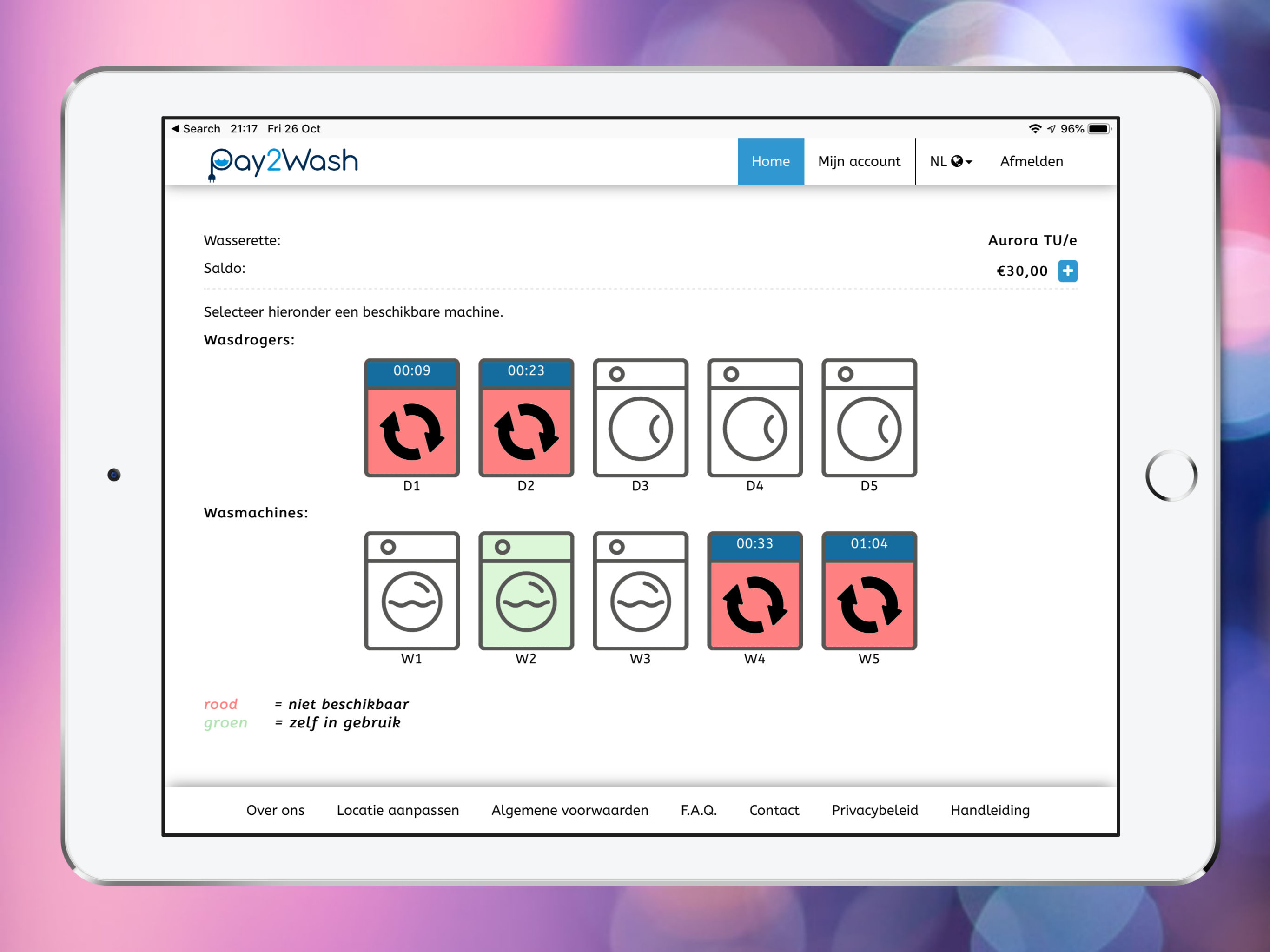This screenshot has height=952, width=1270.
Task: Open Mijn account
Action: 859,161
